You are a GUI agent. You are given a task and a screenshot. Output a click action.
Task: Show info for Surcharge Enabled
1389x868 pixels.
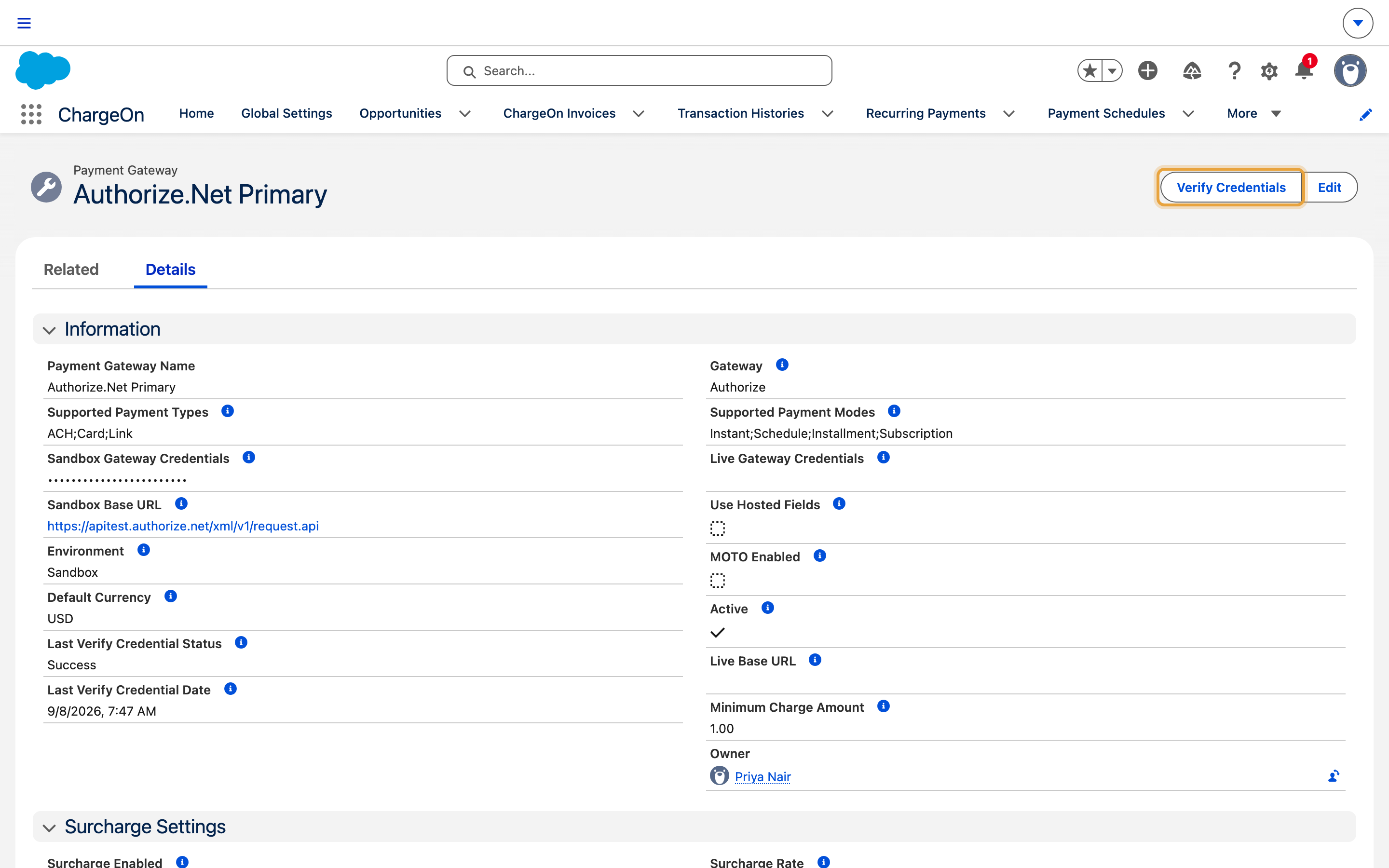pyautogui.click(x=182, y=862)
